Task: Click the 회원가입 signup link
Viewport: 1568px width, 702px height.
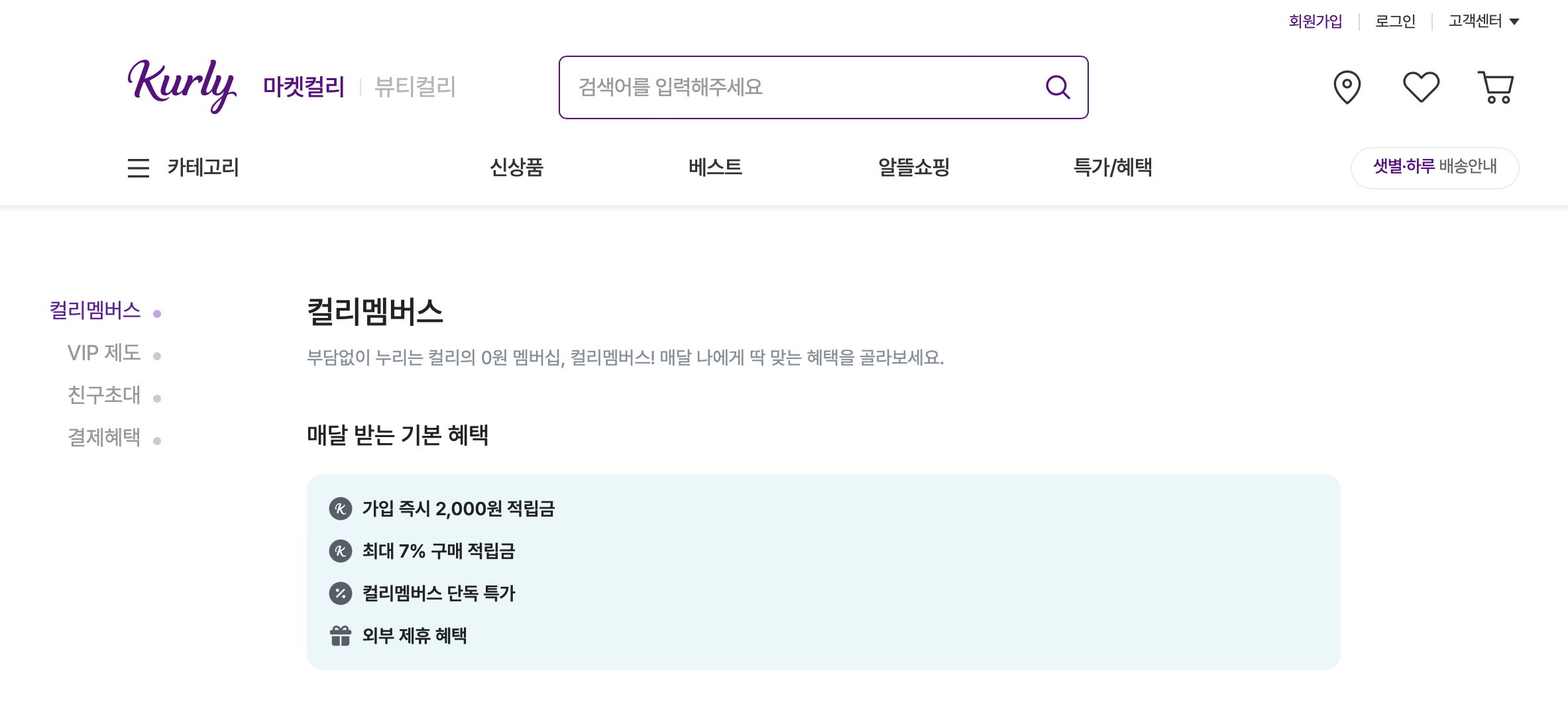Action: click(1316, 21)
